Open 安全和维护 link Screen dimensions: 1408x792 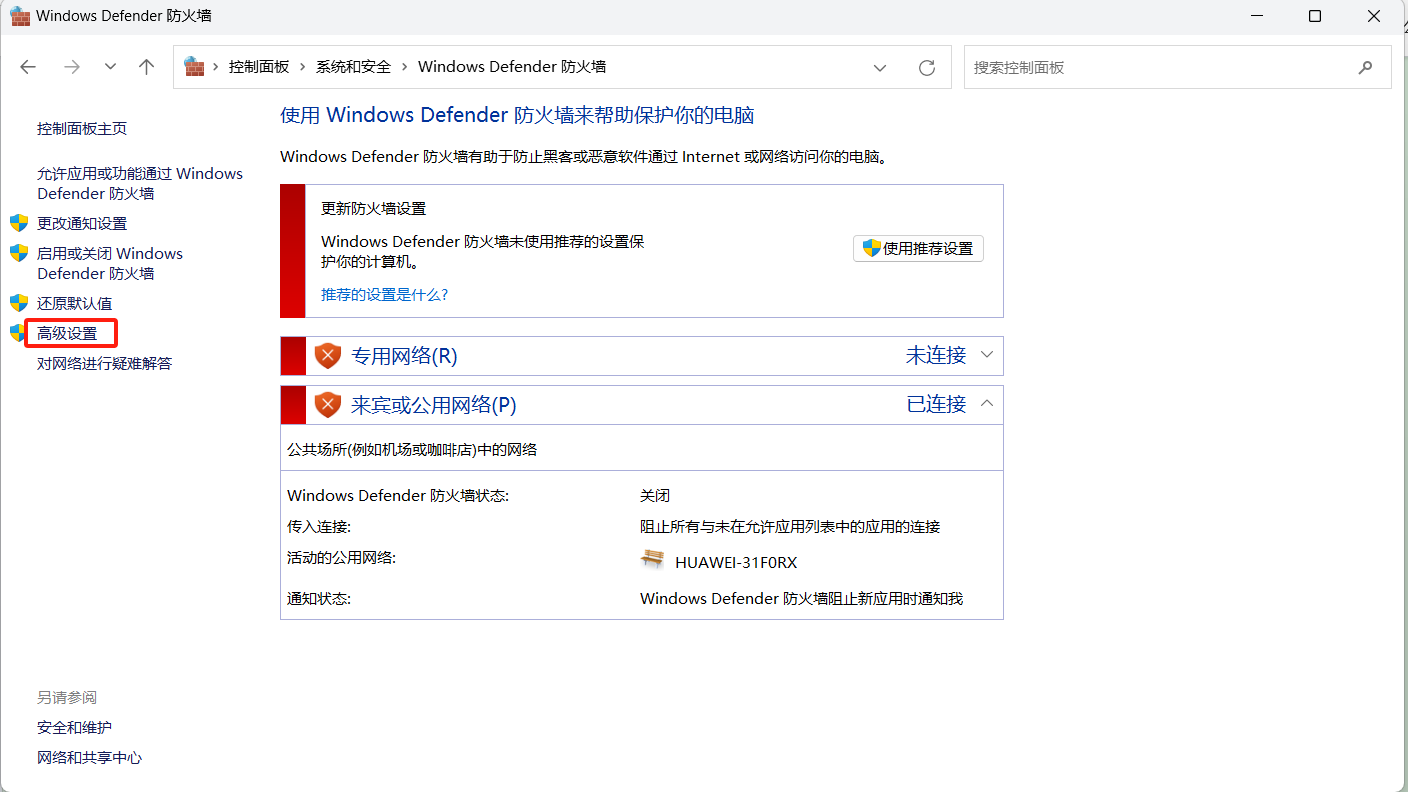[75, 728]
